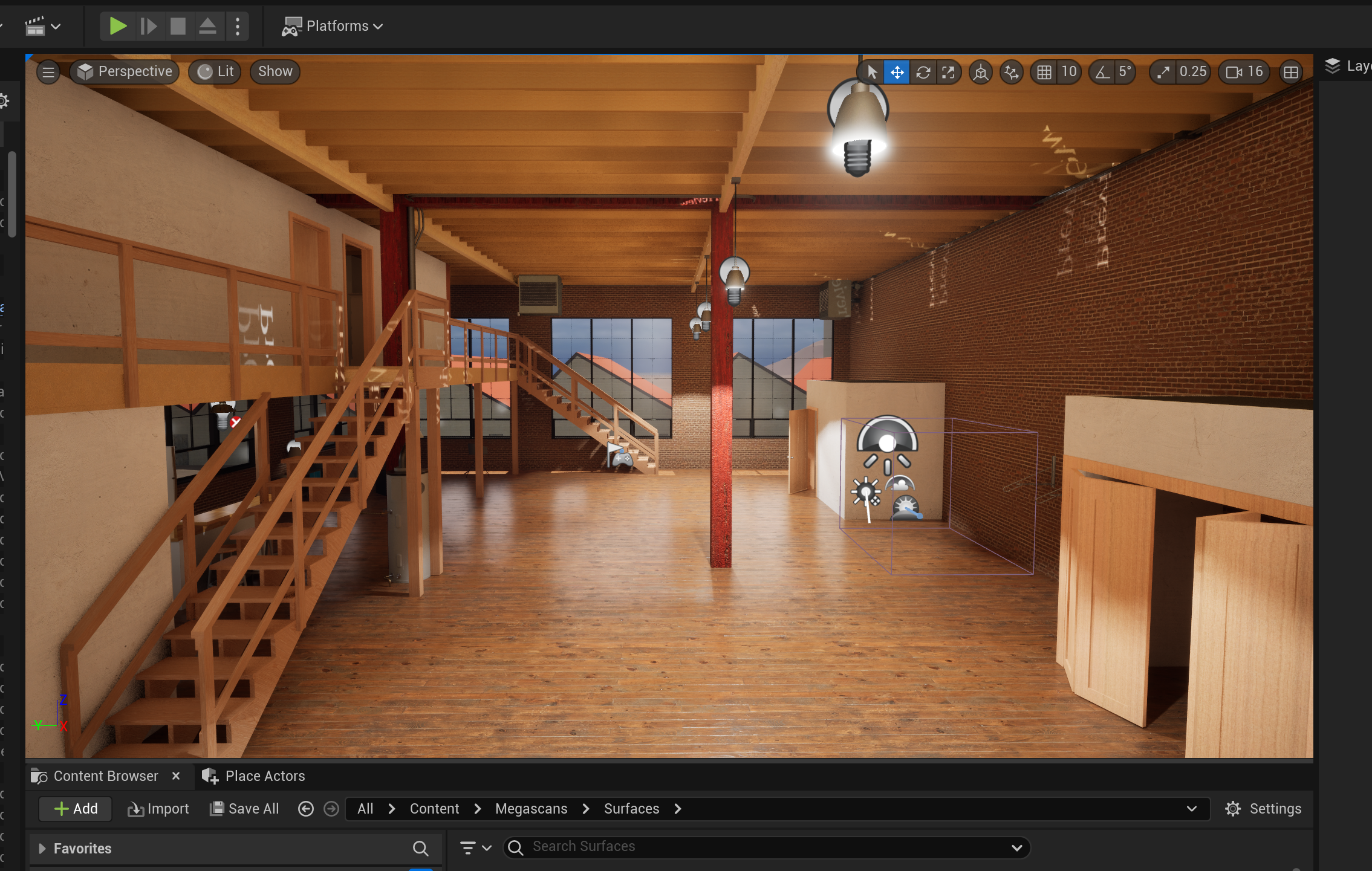1372x871 pixels.
Task: Adjust camera speed value 16
Action: tap(1244, 72)
